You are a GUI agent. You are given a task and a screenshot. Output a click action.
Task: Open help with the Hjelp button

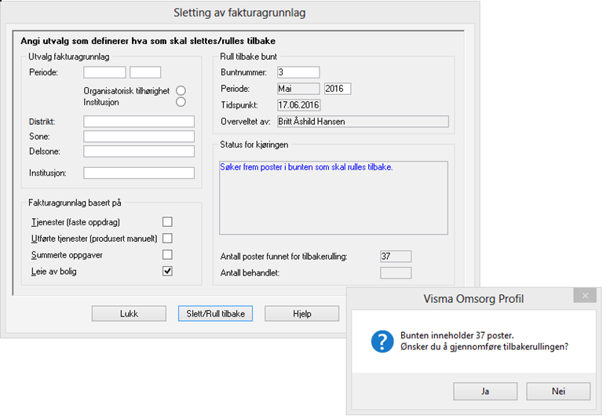301,313
